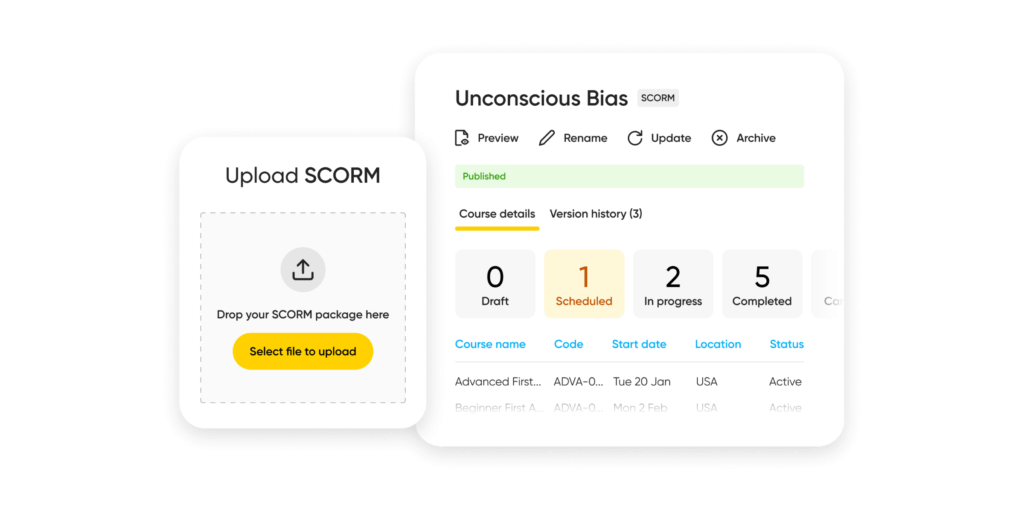Sort by the Status column header
This screenshot has height=512, width=1024.
(x=786, y=344)
